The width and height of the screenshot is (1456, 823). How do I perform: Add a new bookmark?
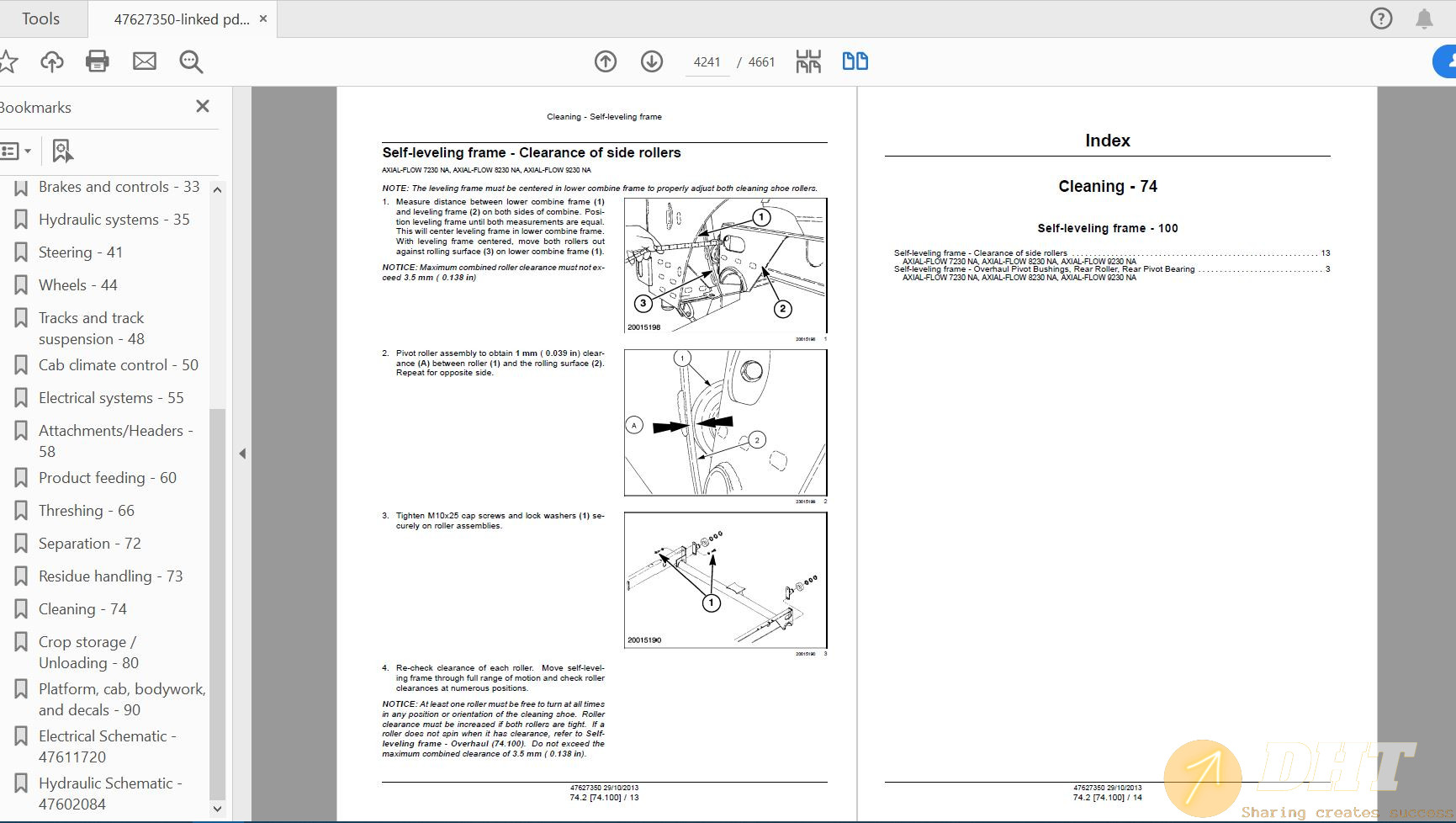tap(63, 151)
